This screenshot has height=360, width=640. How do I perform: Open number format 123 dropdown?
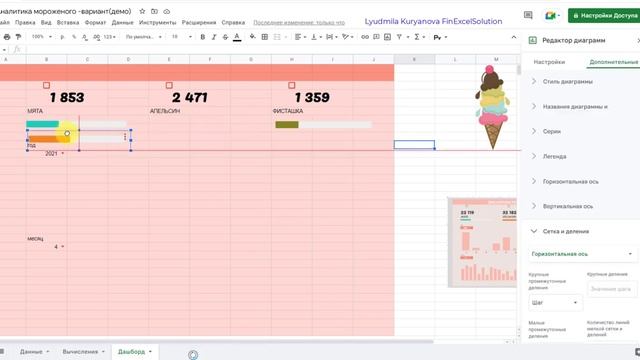click(109, 37)
